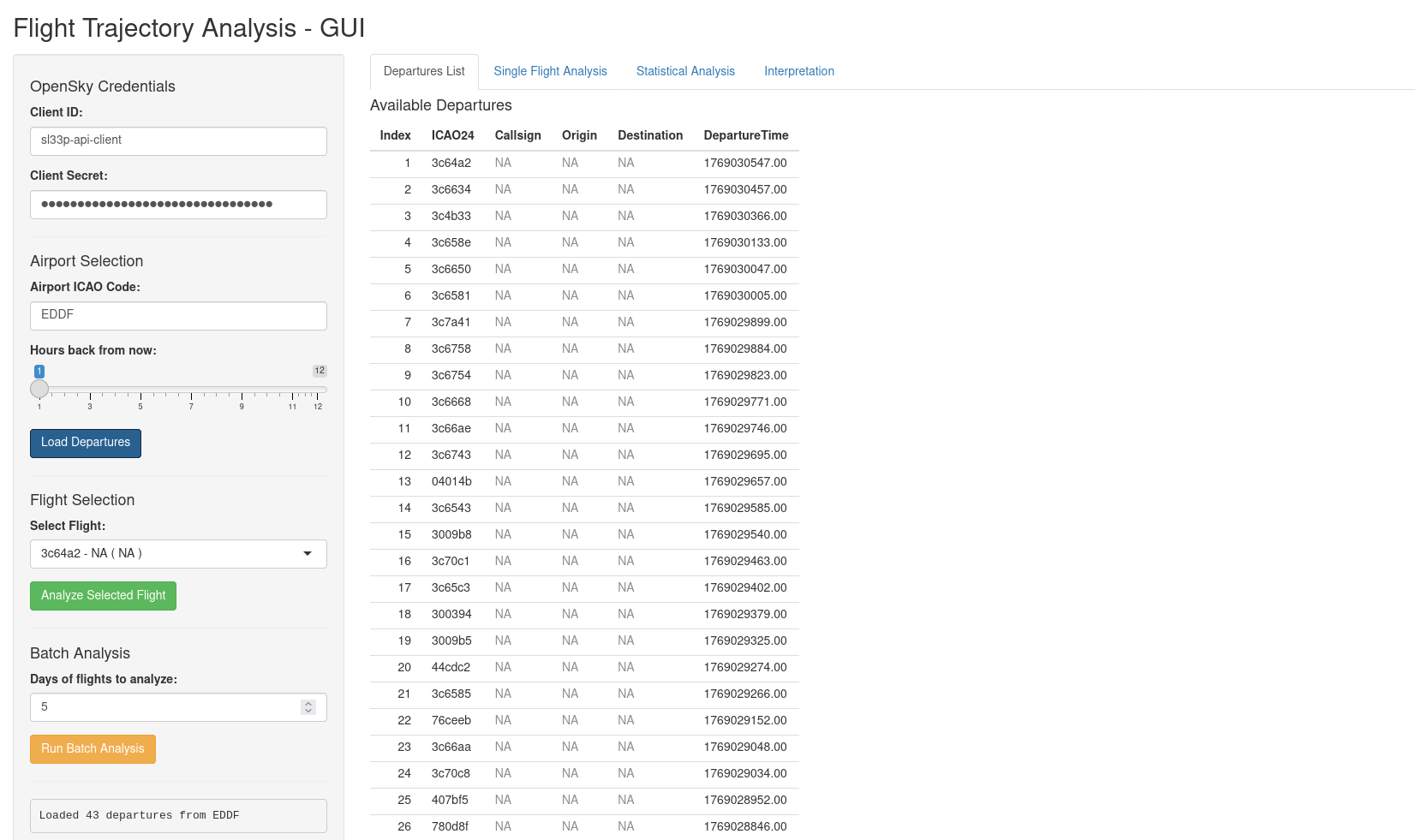
Task: Select the row with ICAO24 04014b
Action: click(x=583, y=482)
